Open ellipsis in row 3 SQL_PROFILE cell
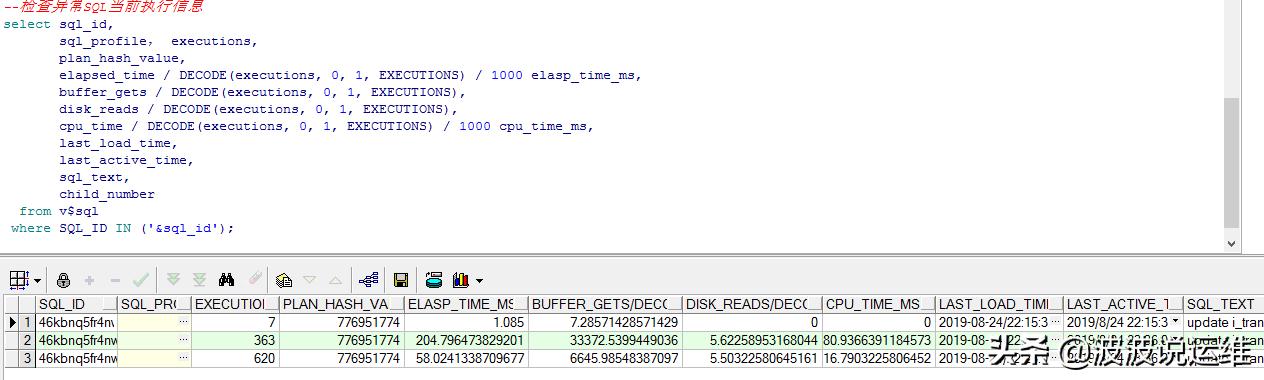This screenshot has height=380, width=1264. point(182,358)
